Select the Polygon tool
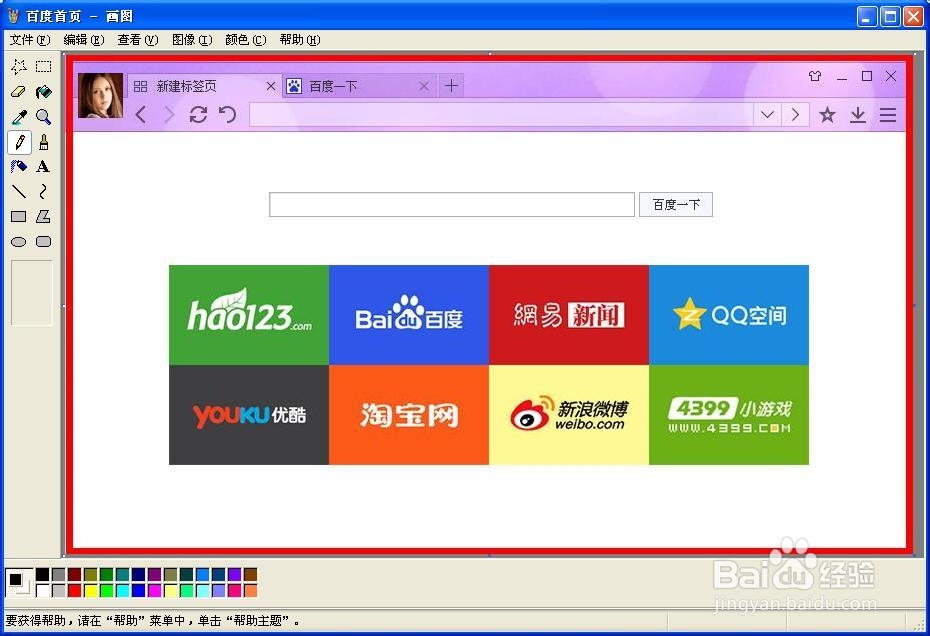 click(x=42, y=216)
